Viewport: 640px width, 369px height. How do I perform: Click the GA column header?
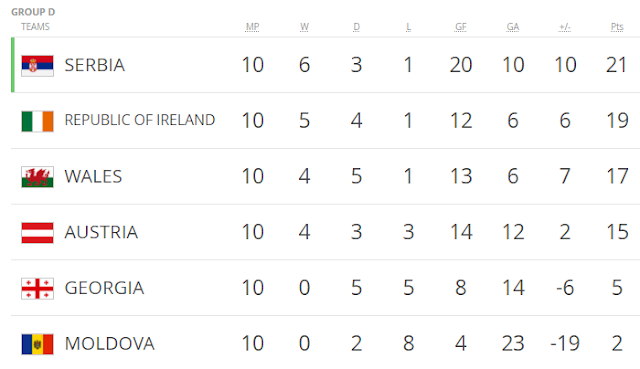coord(513,27)
